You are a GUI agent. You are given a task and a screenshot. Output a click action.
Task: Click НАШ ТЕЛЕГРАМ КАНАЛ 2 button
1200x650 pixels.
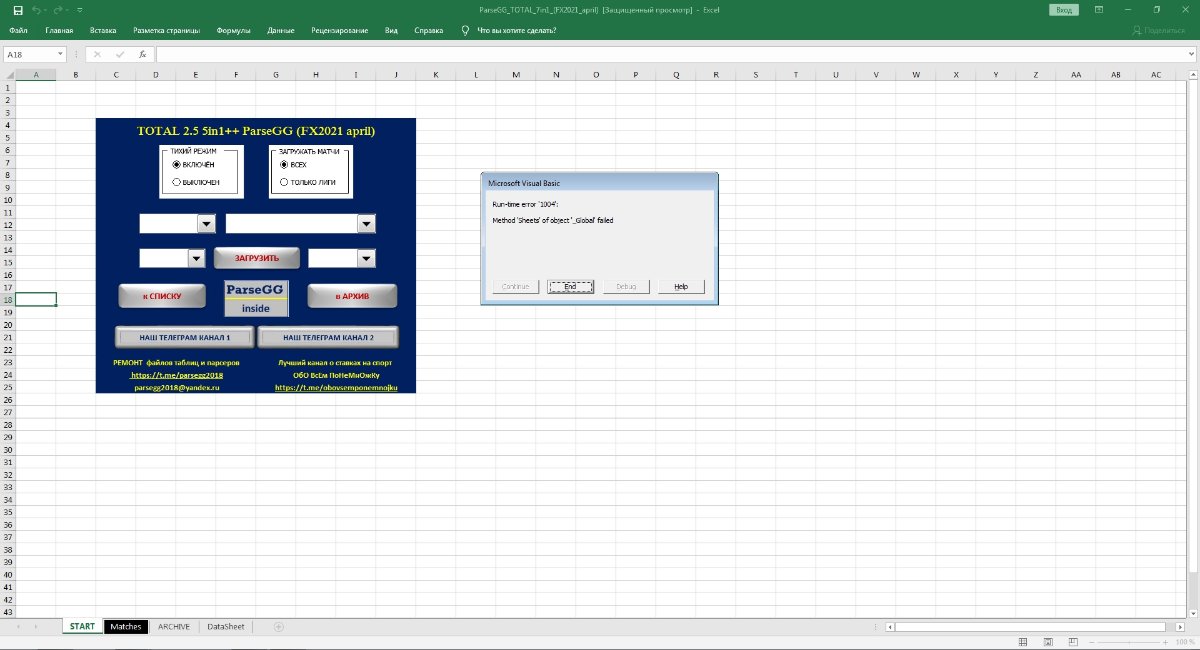pyautogui.click(x=329, y=337)
